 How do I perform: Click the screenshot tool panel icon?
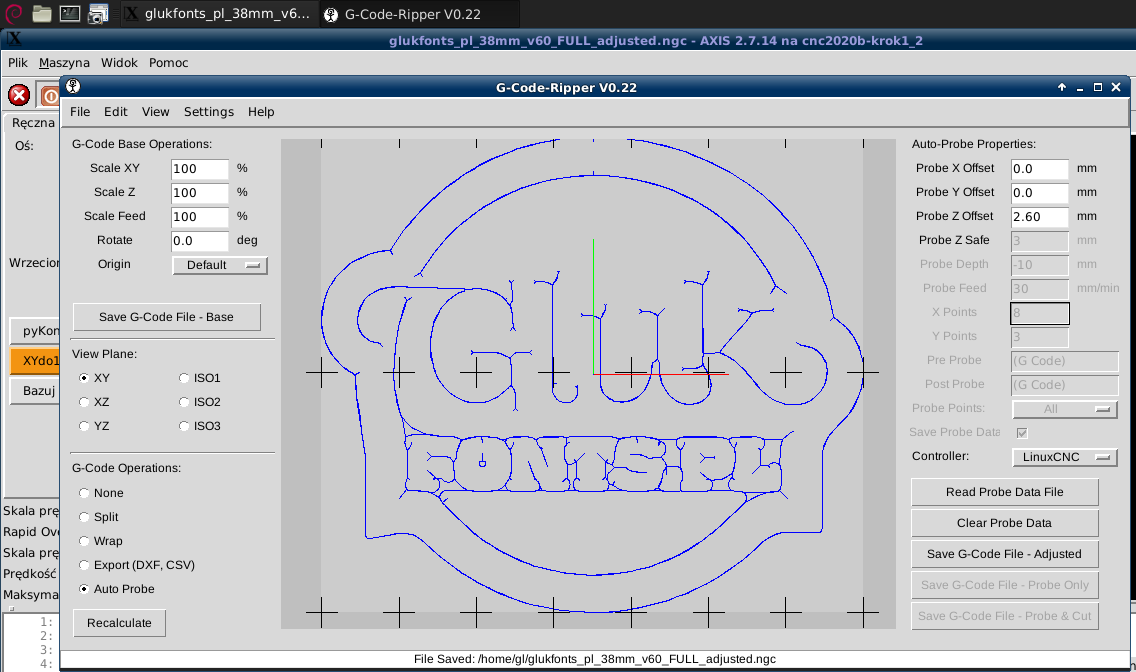click(x=97, y=14)
